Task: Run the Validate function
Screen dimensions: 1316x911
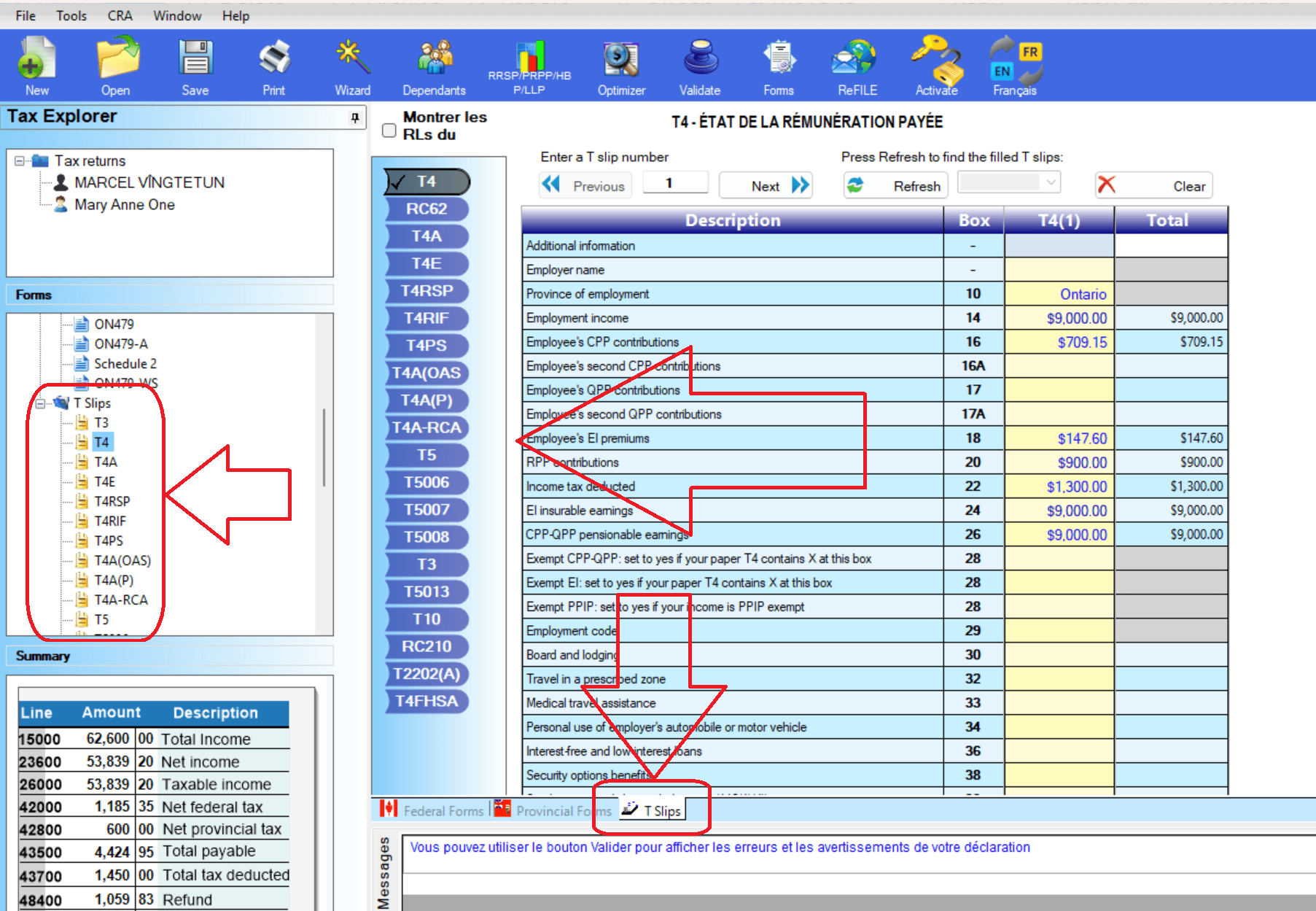Action: 698,66
